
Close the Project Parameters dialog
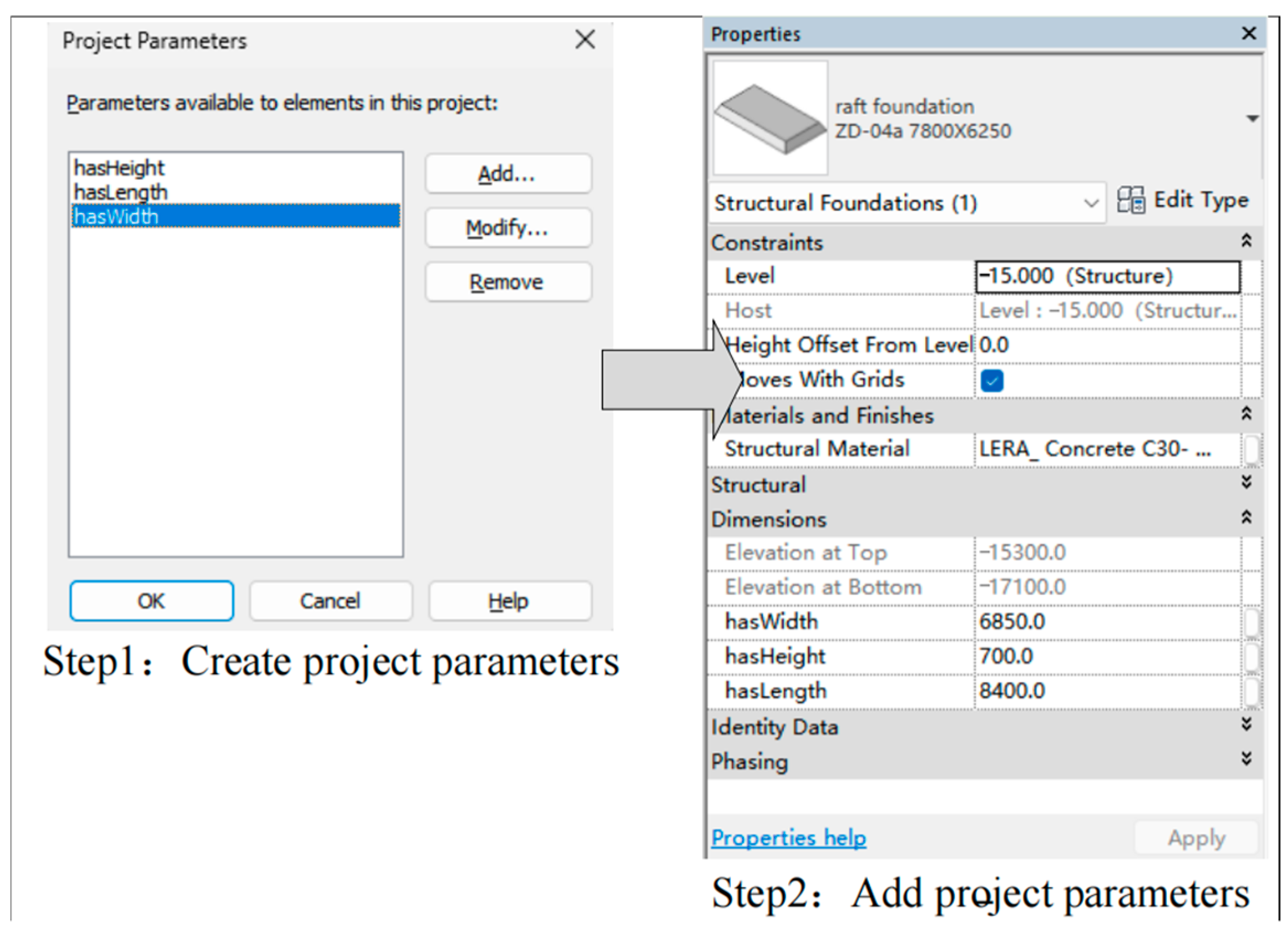585,40
